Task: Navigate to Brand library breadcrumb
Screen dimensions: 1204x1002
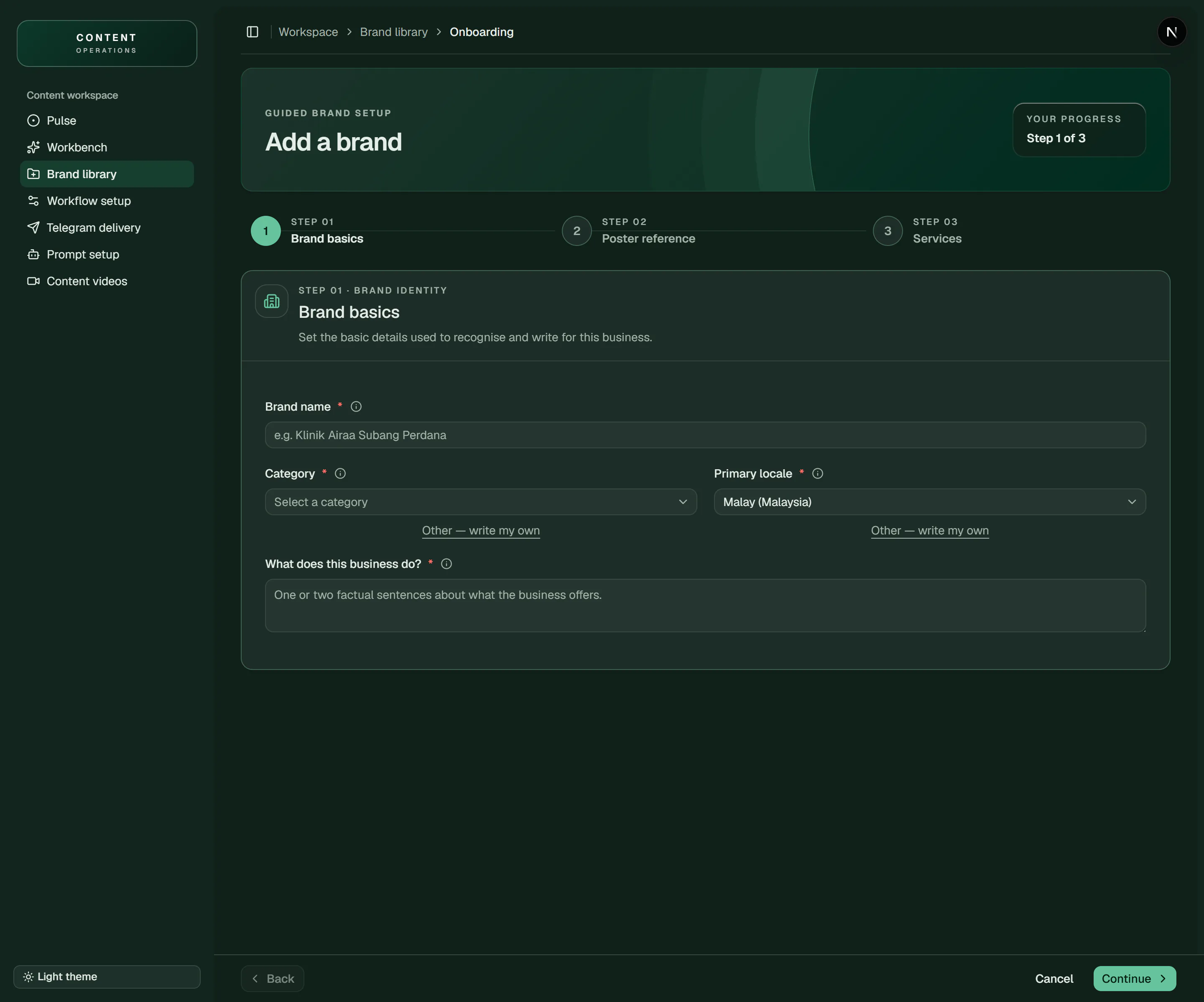Action: [394, 32]
